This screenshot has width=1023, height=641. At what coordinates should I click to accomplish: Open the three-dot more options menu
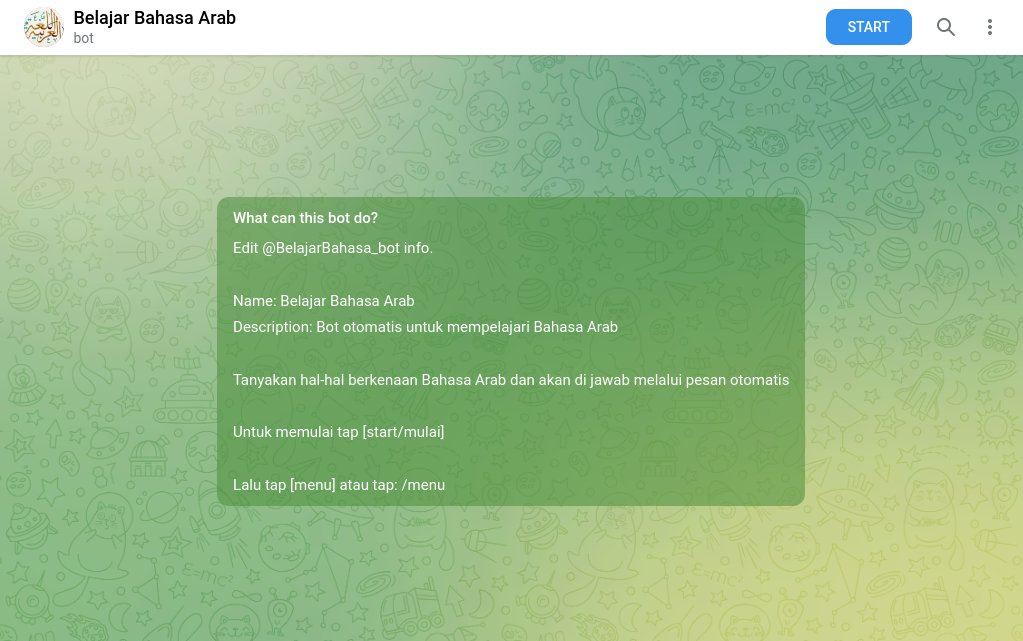(989, 27)
